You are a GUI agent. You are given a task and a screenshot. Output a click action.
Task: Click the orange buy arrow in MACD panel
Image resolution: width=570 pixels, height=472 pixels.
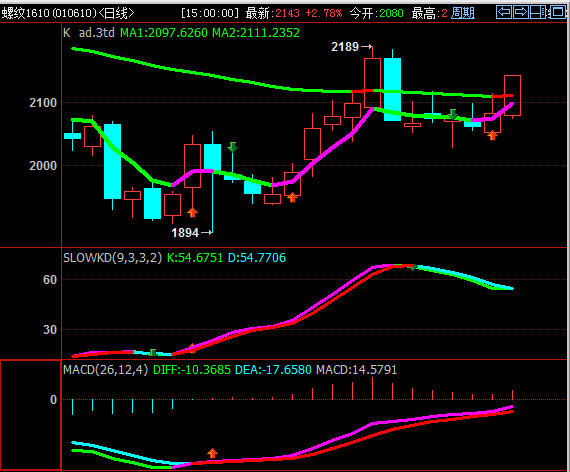coord(212,453)
